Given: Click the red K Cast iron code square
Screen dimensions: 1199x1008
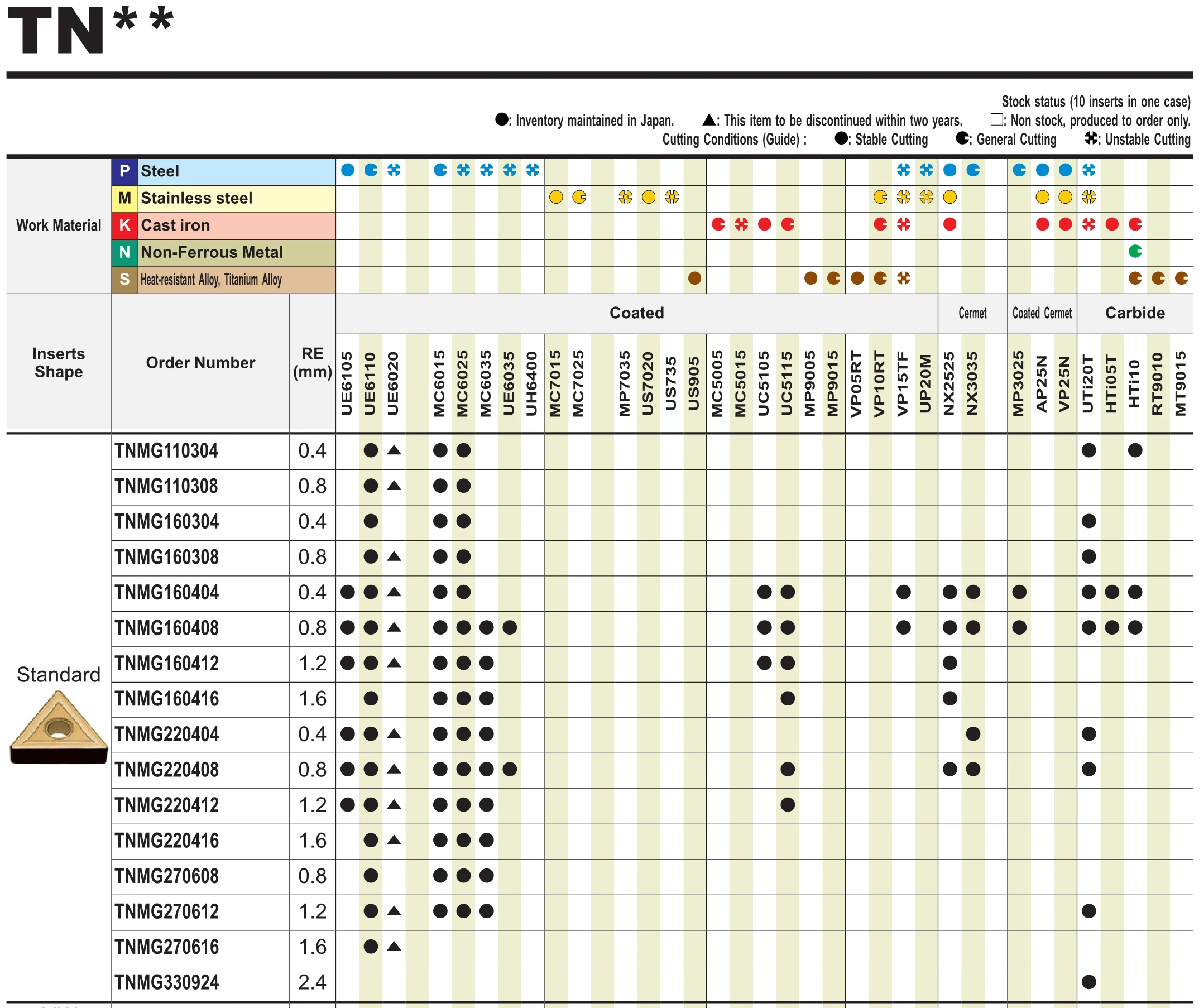Looking at the screenshot, I should pos(124,225).
